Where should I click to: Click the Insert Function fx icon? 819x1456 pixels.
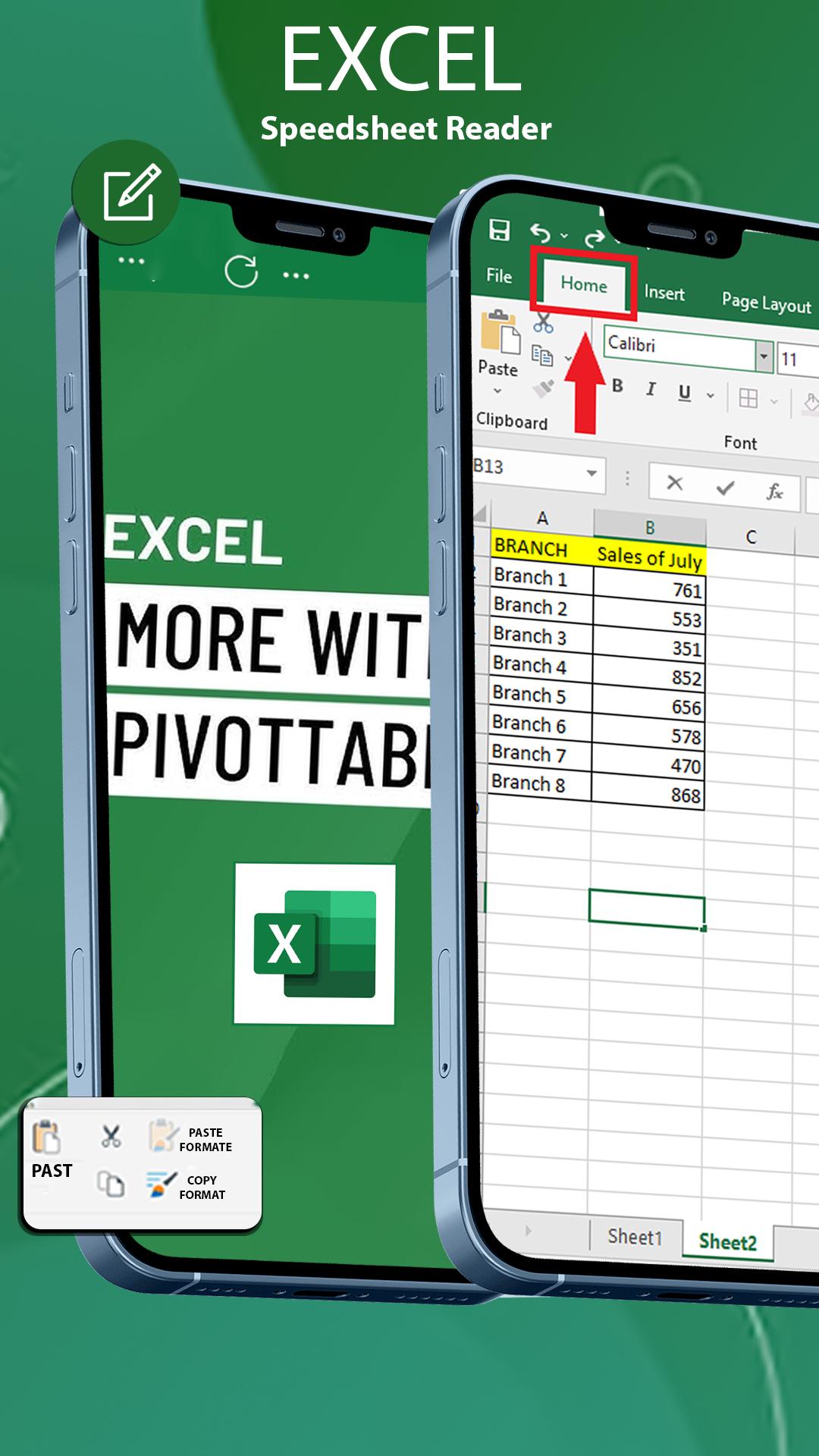point(774,492)
